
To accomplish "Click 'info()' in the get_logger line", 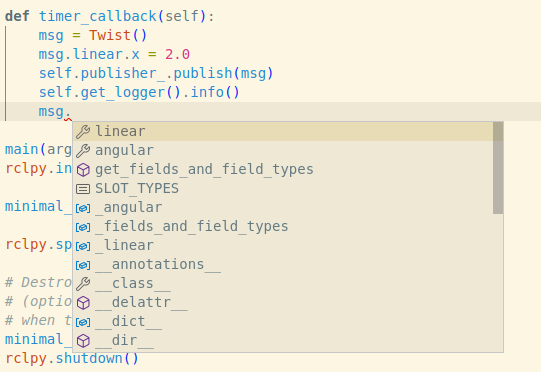I will point(215,92).
